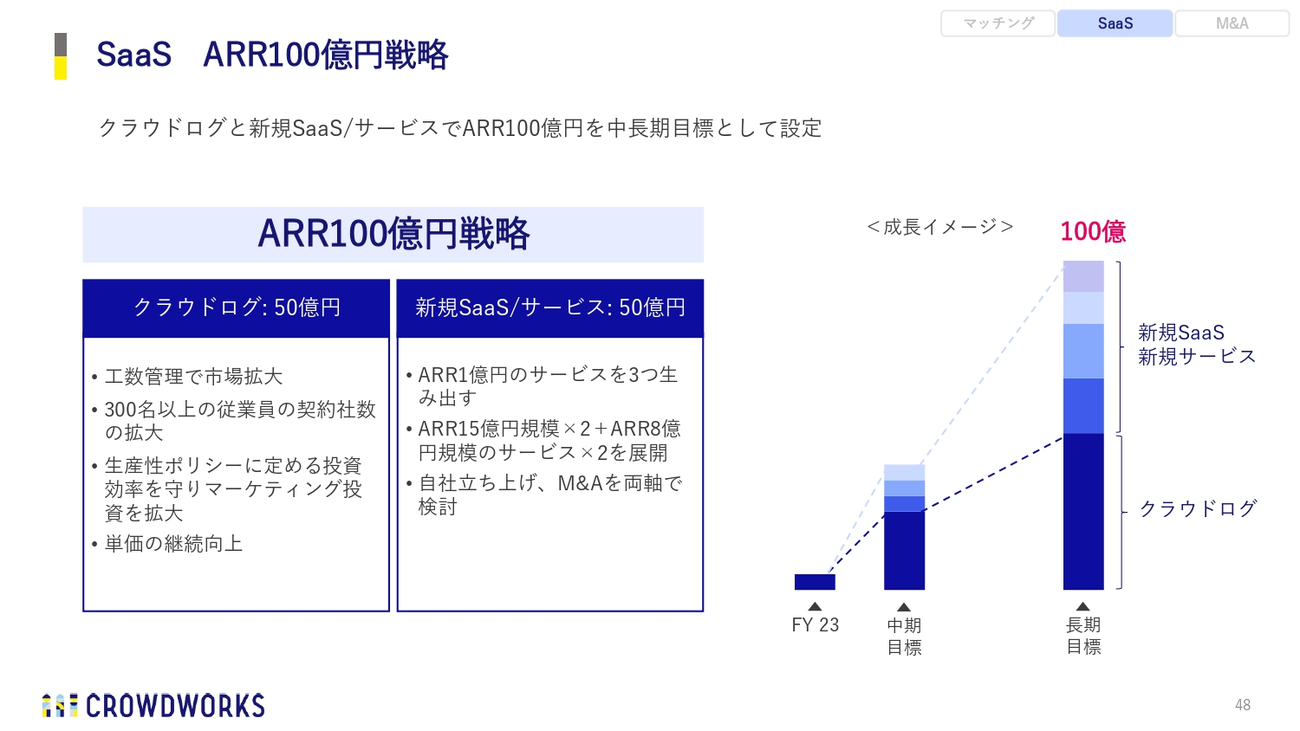Click the top lavender segment of 長期目標 bar
1300x731 pixels.
click(x=1083, y=276)
